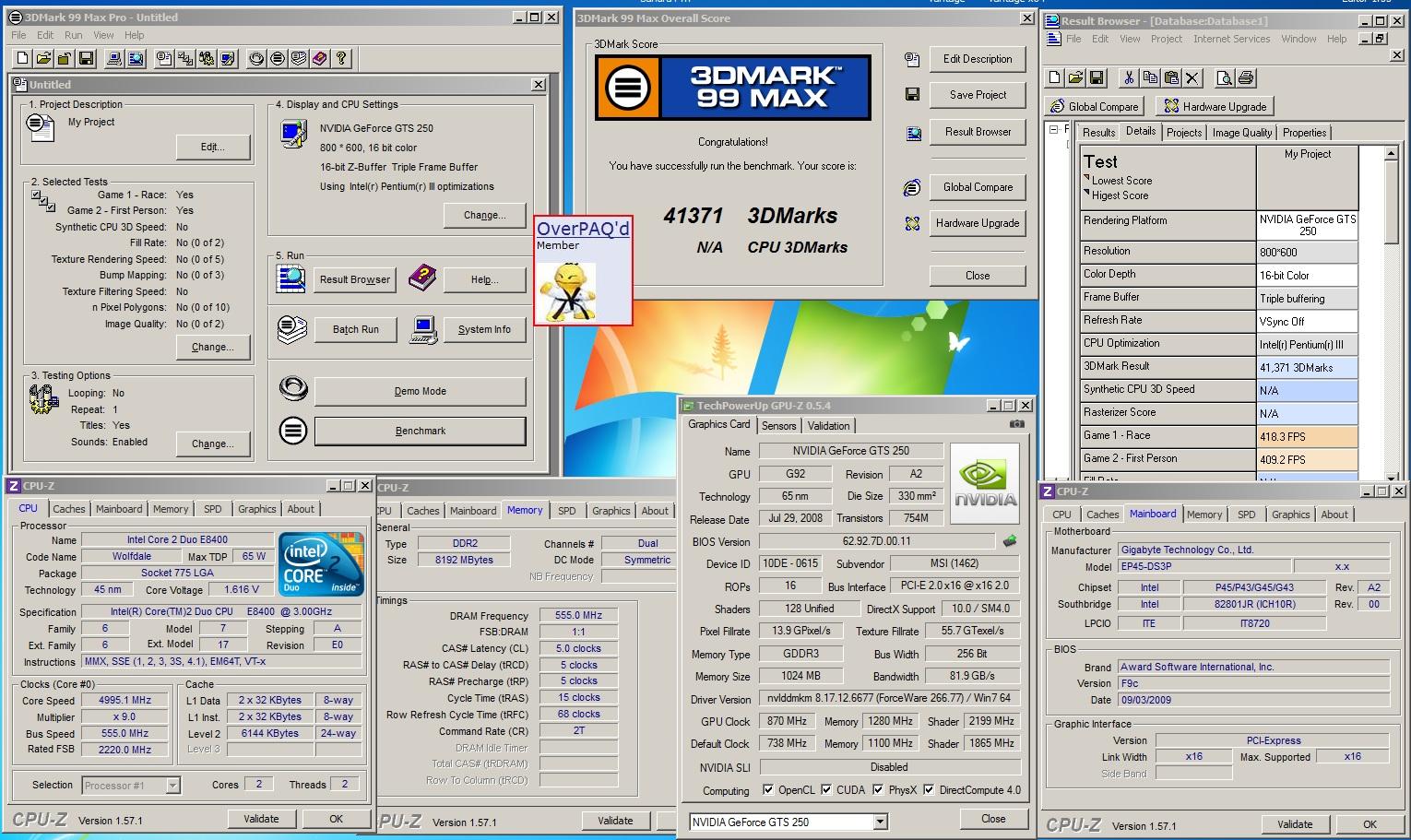Click Copy icon in Result Browser toolbar
1411x840 pixels.
1149,78
